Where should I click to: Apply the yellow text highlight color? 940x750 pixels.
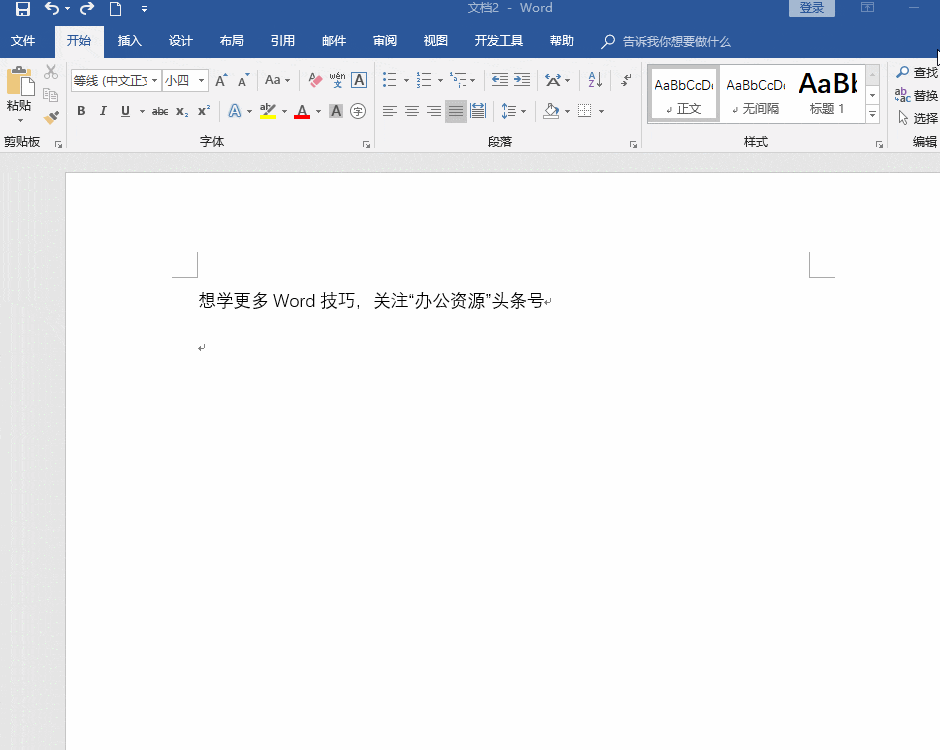267,111
